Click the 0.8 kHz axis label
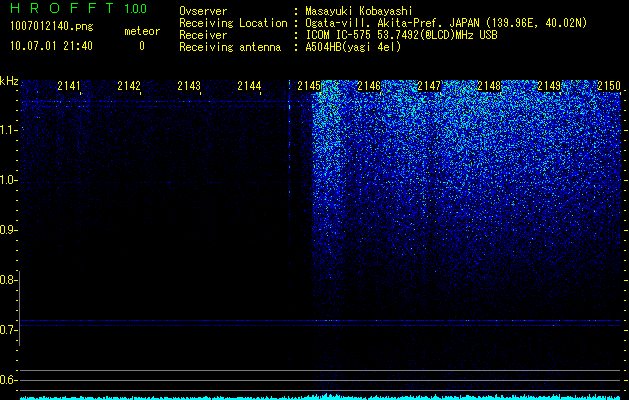 coord(7,280)
